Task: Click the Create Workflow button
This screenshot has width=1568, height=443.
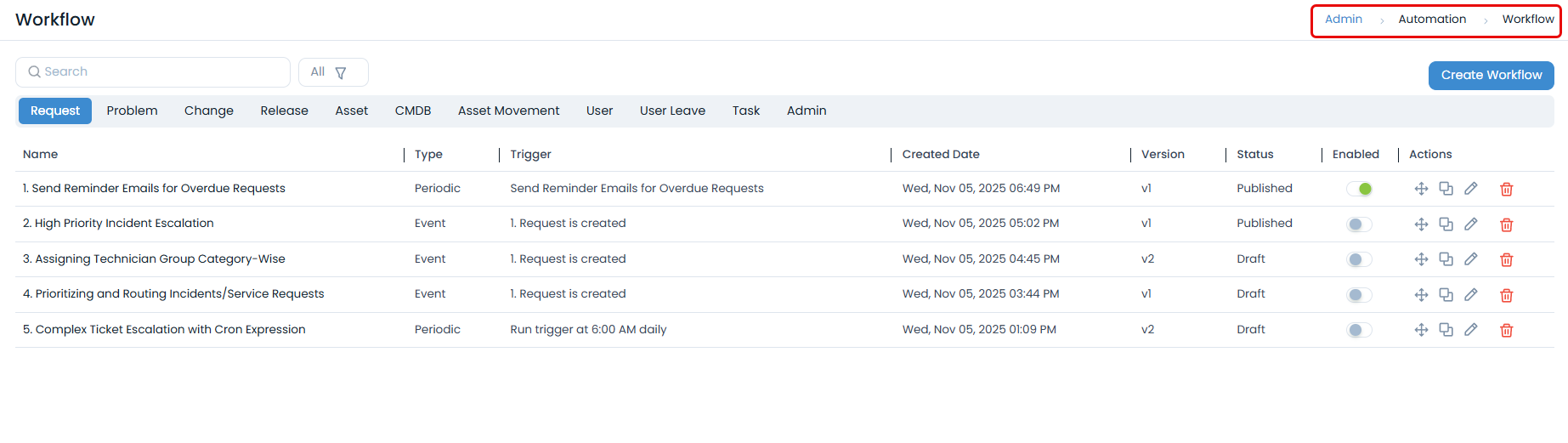Action: pyautogui.click(x=1491, y=75)
